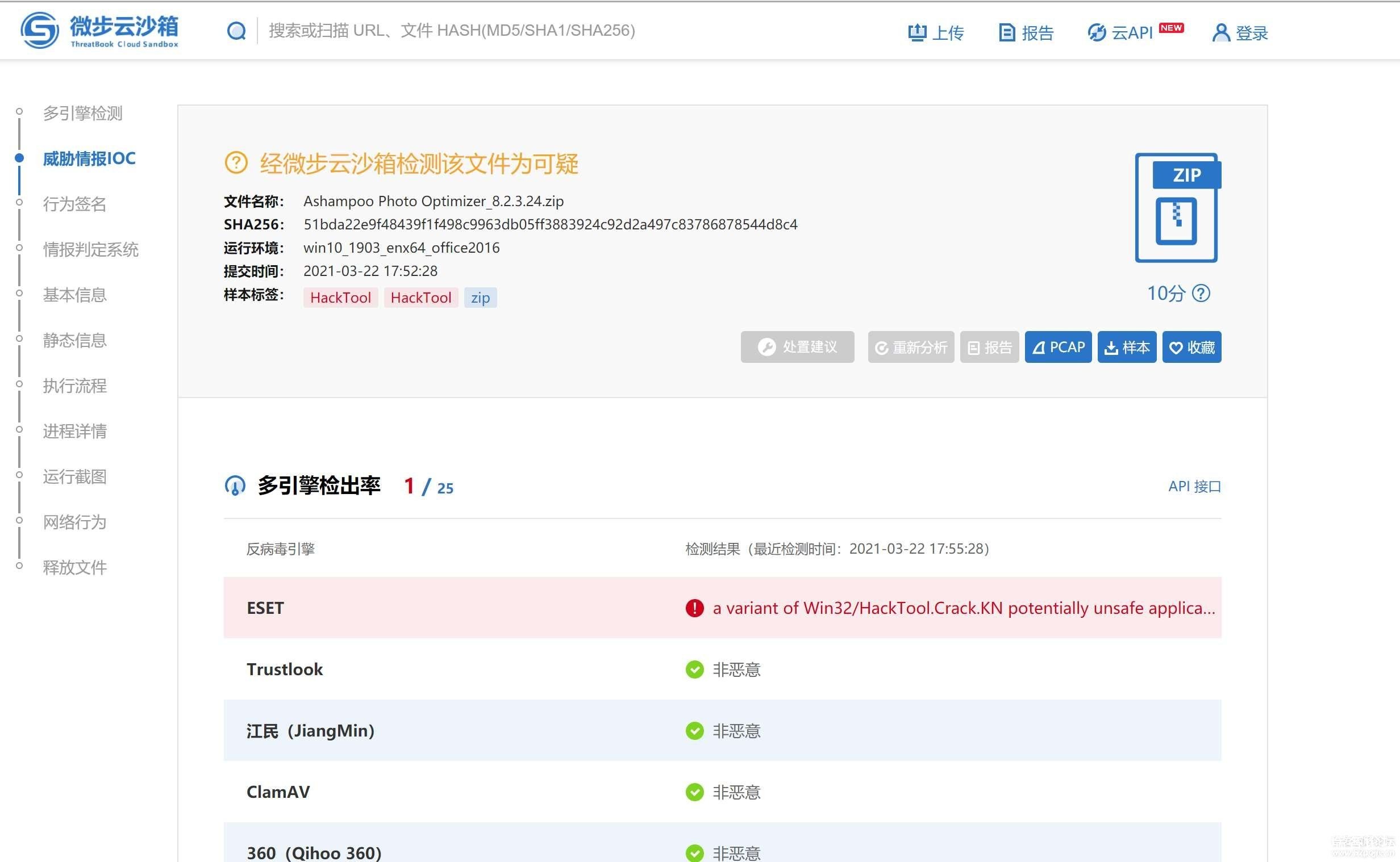
Task: Click the file name Ashampoo Photo Optimizer_8.2.3.24.zip
Action: (x=434, y=201)
